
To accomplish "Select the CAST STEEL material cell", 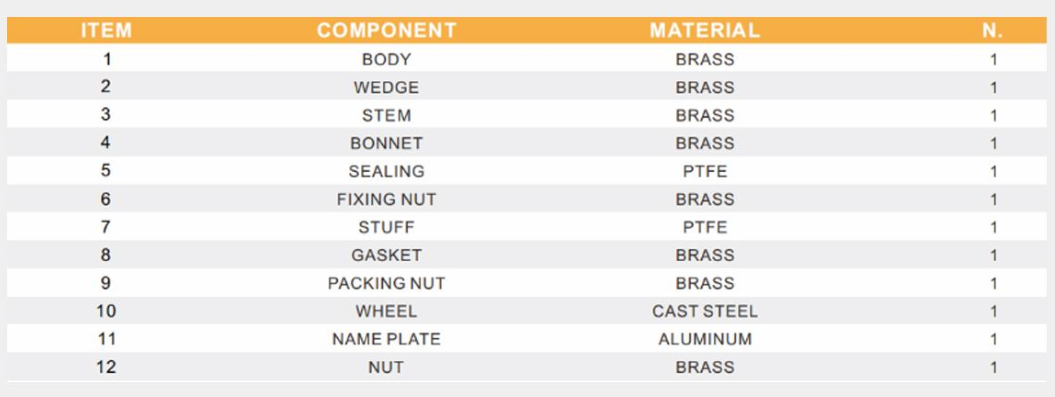I will 704,312.
